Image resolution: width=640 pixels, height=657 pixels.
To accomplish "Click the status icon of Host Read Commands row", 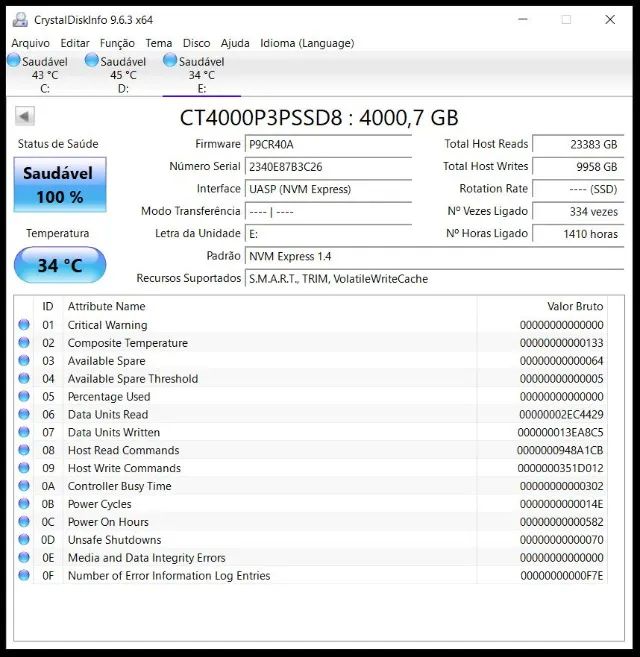I will click(x=24, y=450).
